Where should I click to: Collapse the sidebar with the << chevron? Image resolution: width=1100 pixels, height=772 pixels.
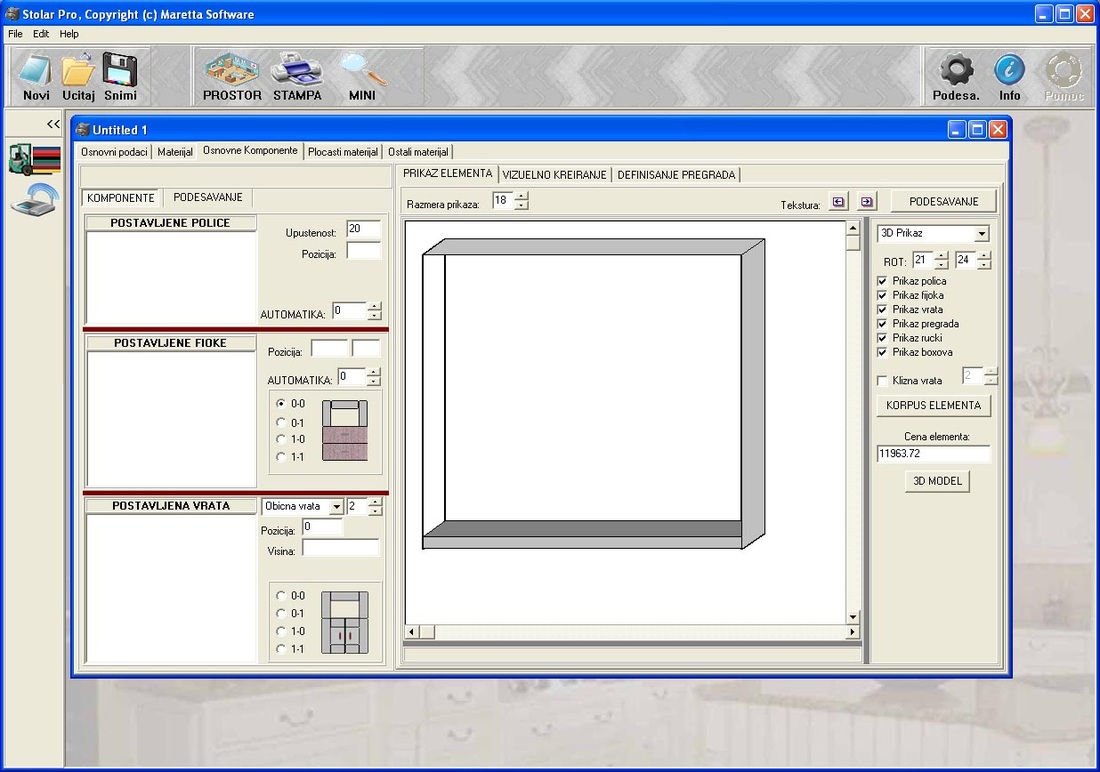click(x=53, y=124)
